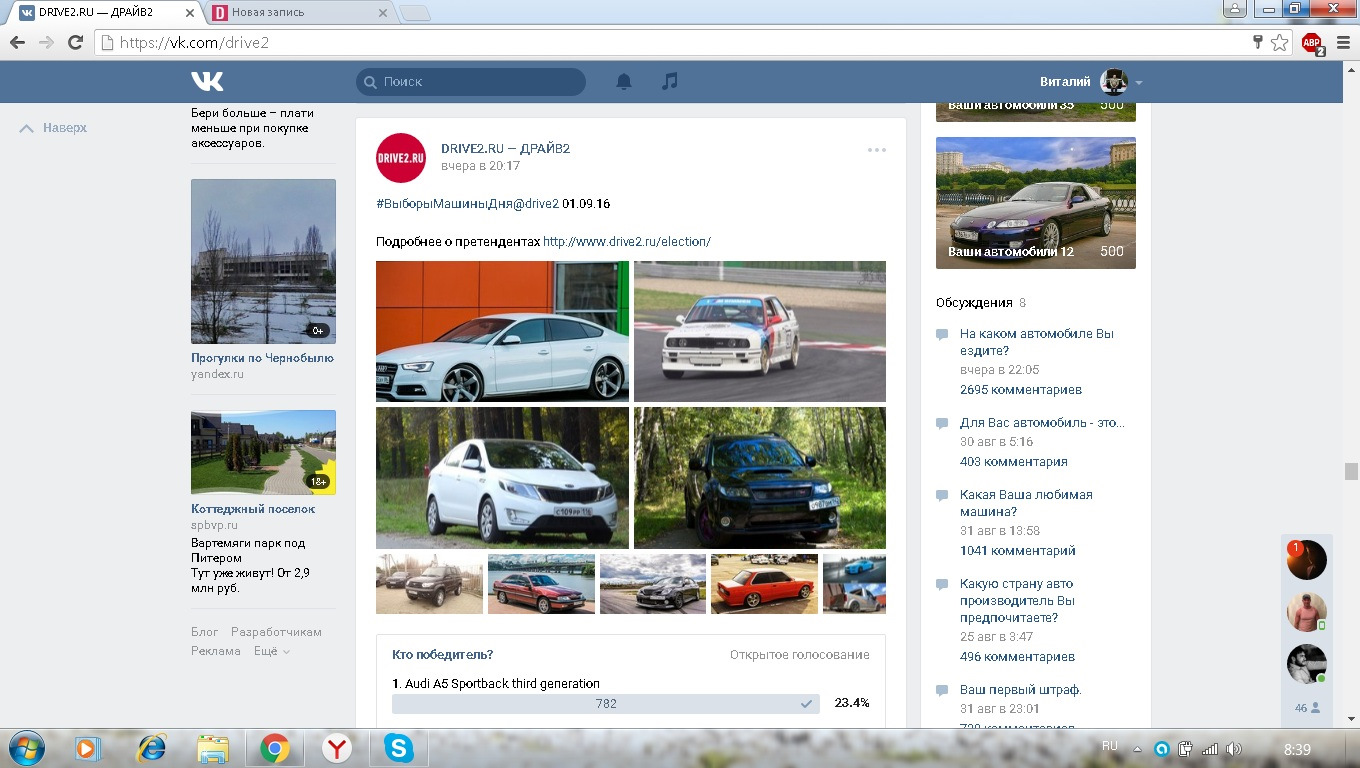
Task: Bookmark this page with the star icon
Action: tap(1279, 42)
